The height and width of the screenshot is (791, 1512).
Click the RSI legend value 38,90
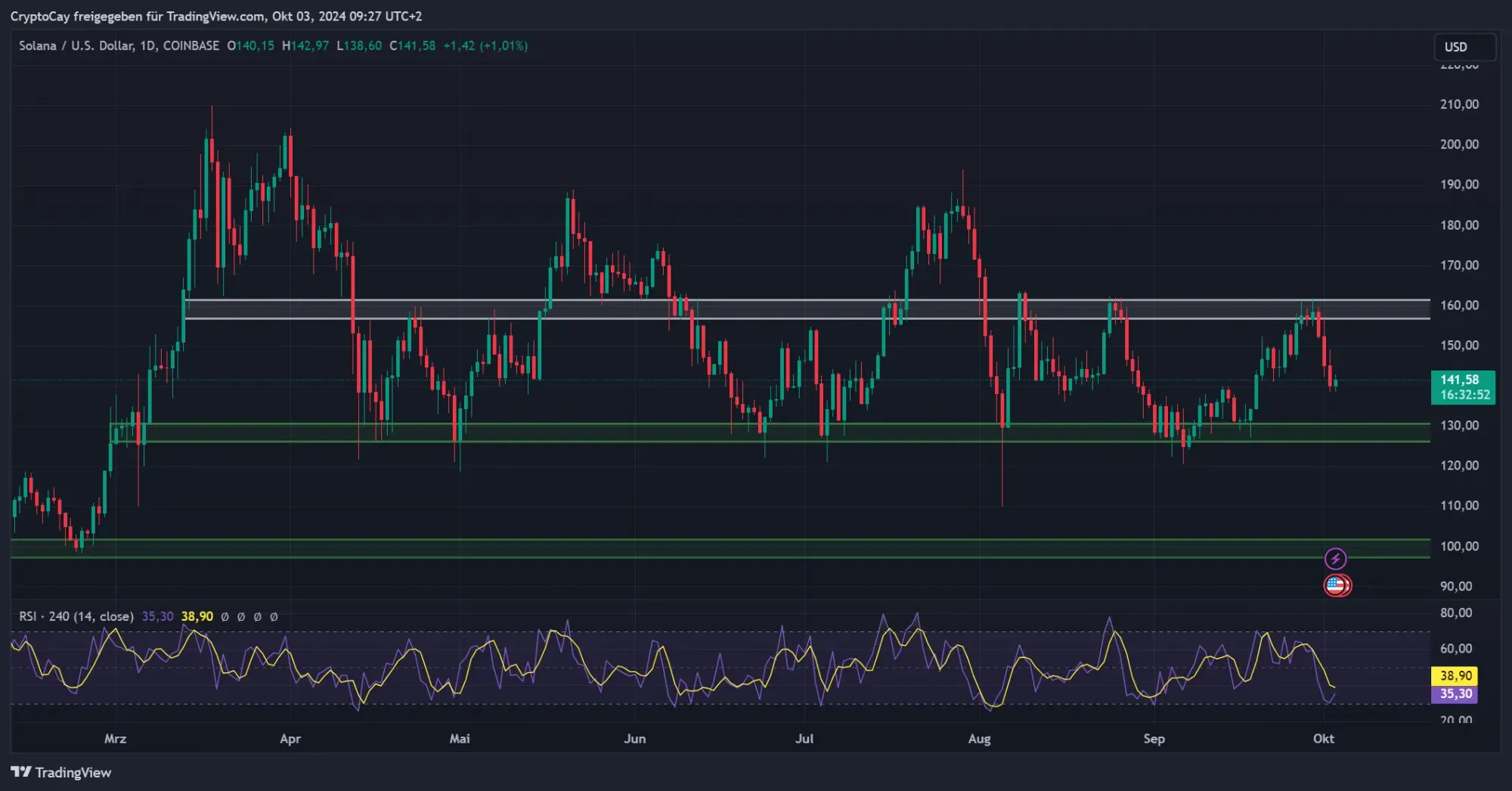[197, 616]
